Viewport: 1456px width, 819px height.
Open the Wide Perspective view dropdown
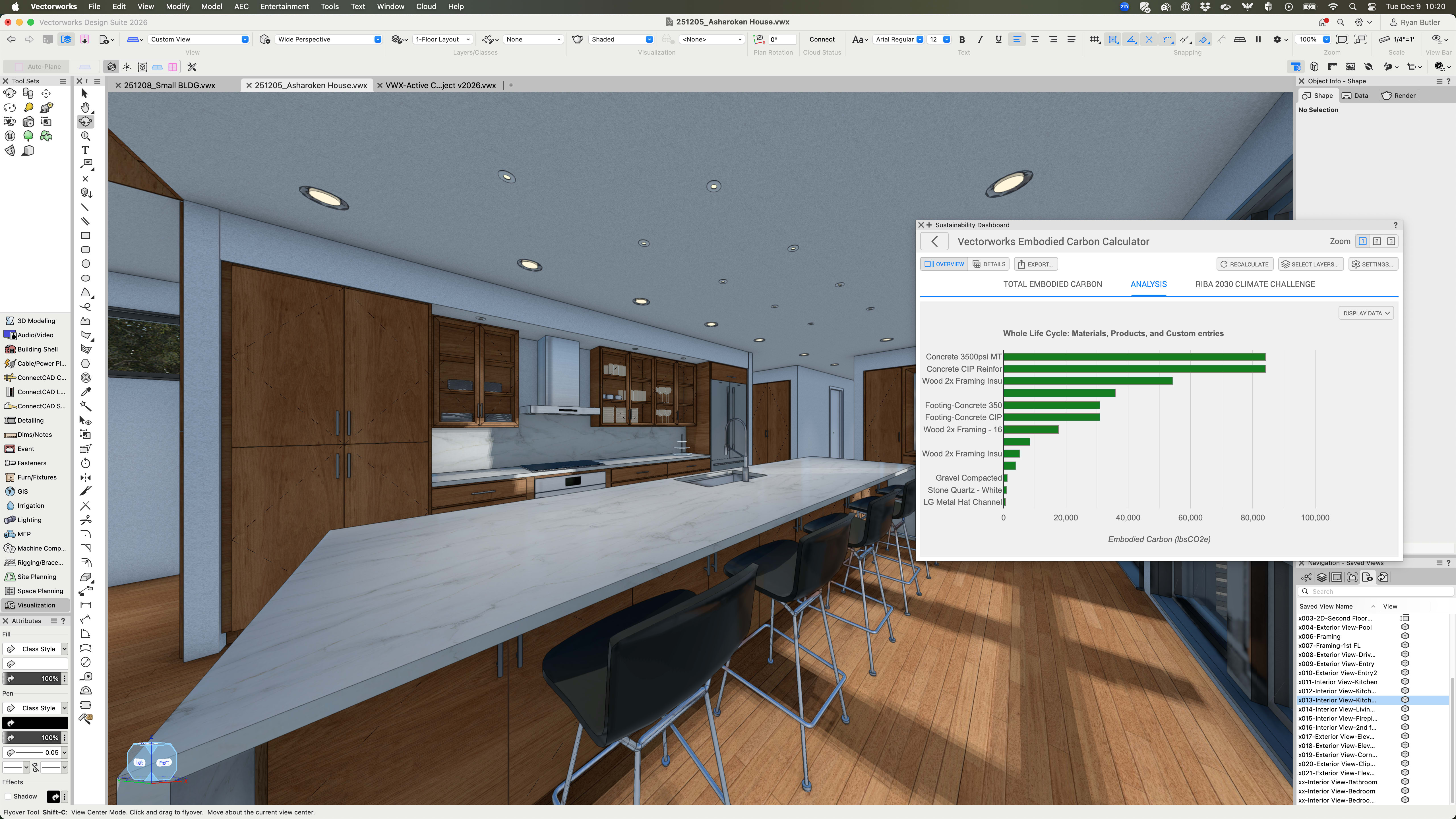click(x=377, y=39)
